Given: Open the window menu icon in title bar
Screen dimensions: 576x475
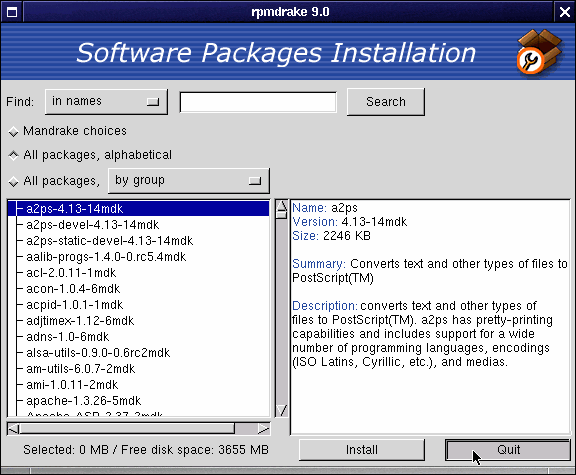Looking at the screenshot, I should click(x=12, y=12).
